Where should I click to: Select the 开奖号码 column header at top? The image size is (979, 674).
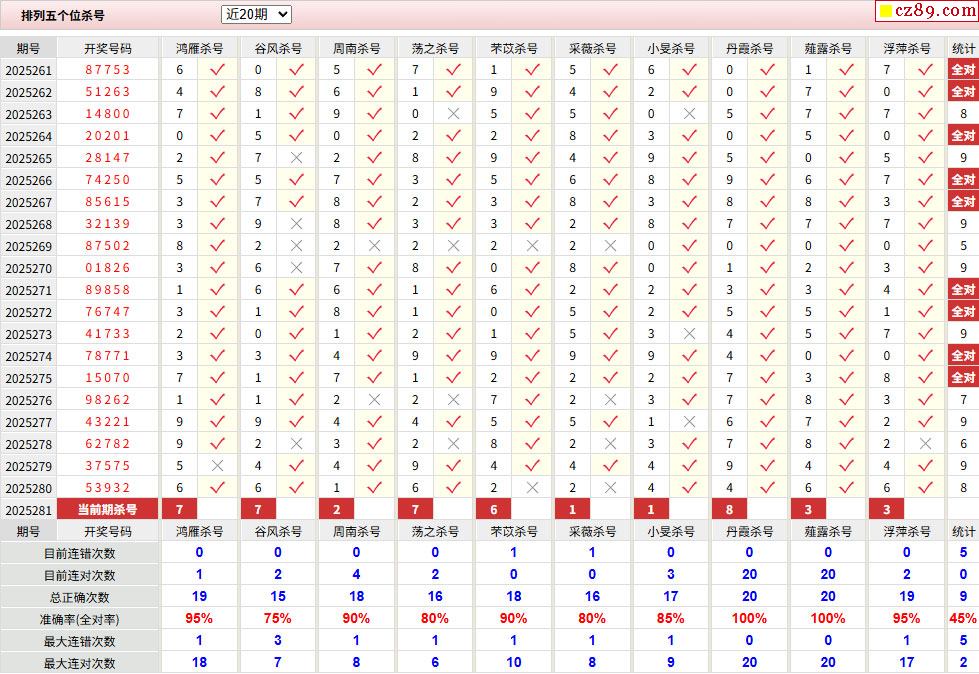pyautogui.click(x=108, y=48)
